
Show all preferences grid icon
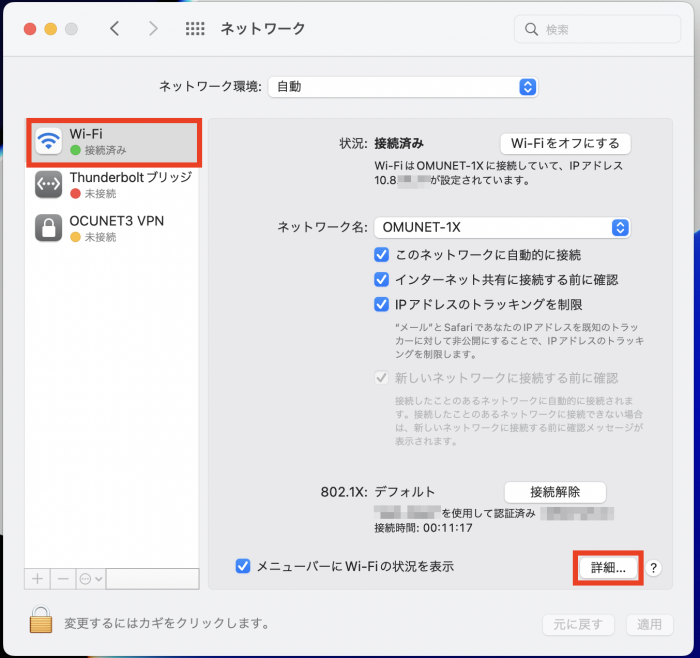click(x=195, y=29)
